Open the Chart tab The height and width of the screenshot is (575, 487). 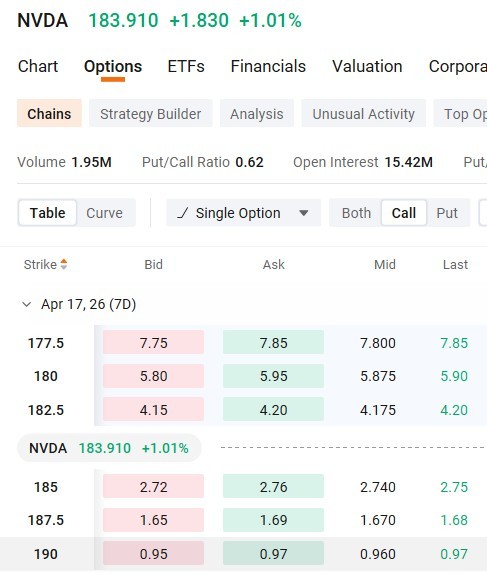tap(38, 67)
